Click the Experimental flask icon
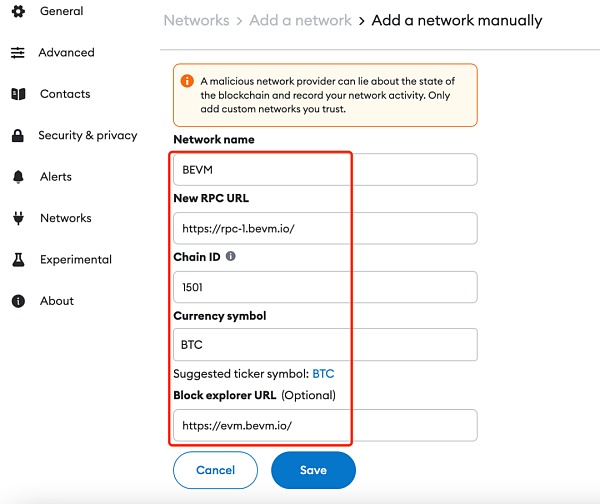Screen dimensions: 600x504 pos(17,260)
